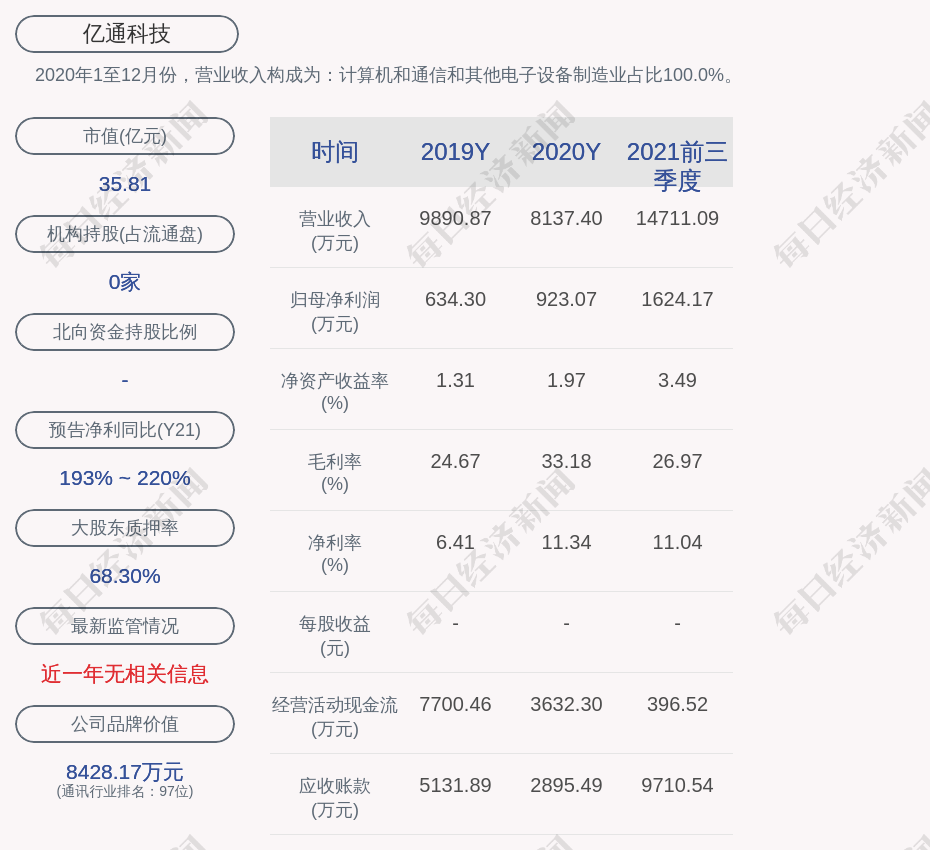The height and width of the screenshot is (850, 930).
Task: Click the 2021前三季度 column header
Action: [x=677, y=166]
